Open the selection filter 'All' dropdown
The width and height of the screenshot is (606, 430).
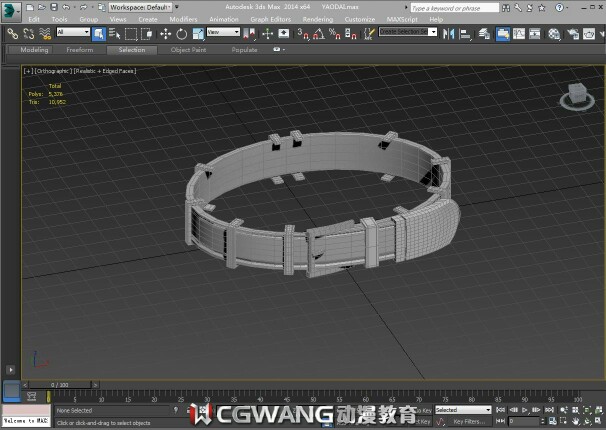[73, 32]
